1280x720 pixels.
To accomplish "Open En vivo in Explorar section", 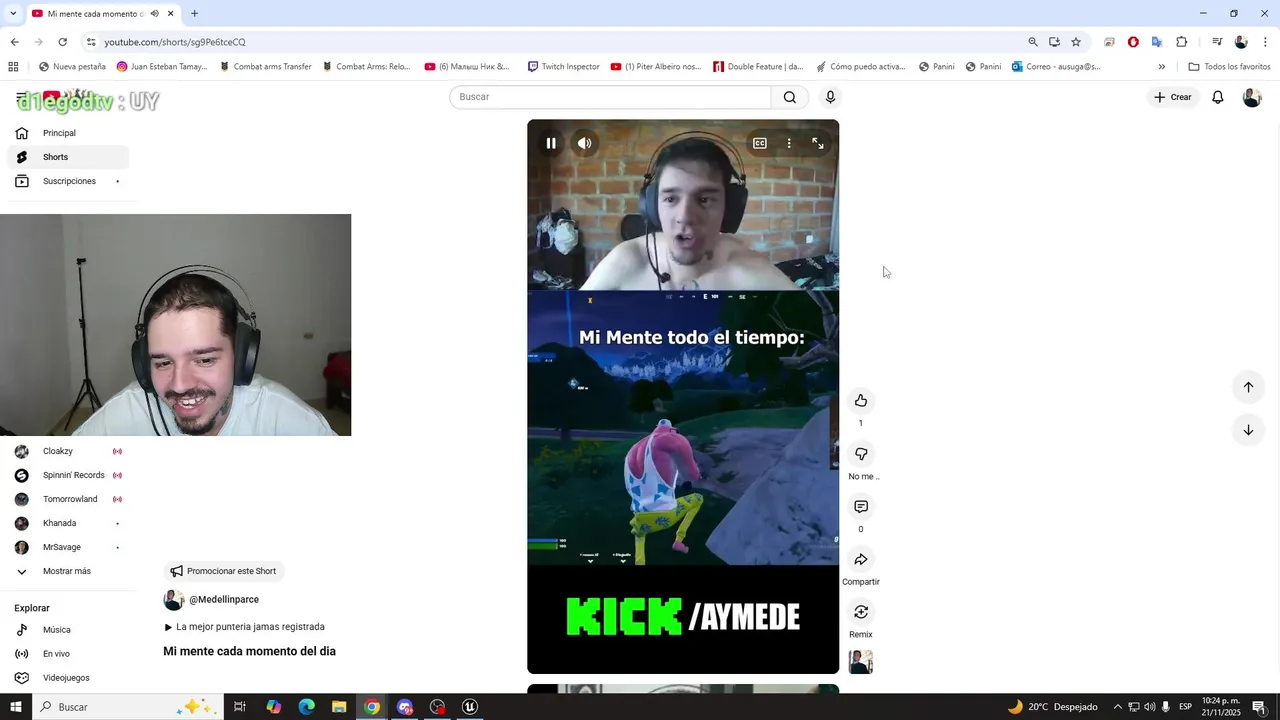I will (x=68, y=654).
